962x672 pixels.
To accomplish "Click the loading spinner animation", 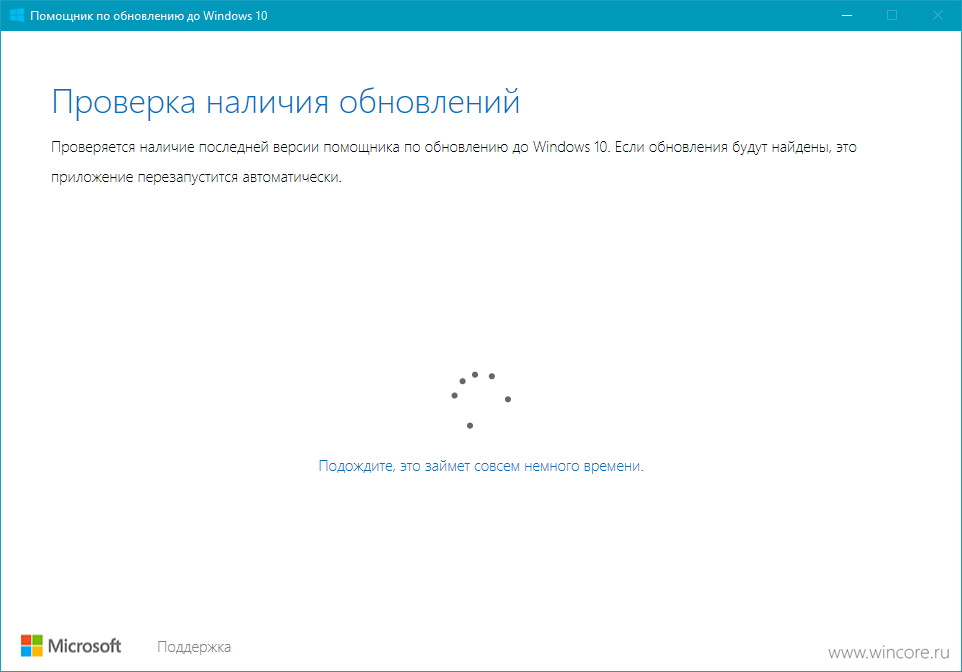I will [481, 400].
